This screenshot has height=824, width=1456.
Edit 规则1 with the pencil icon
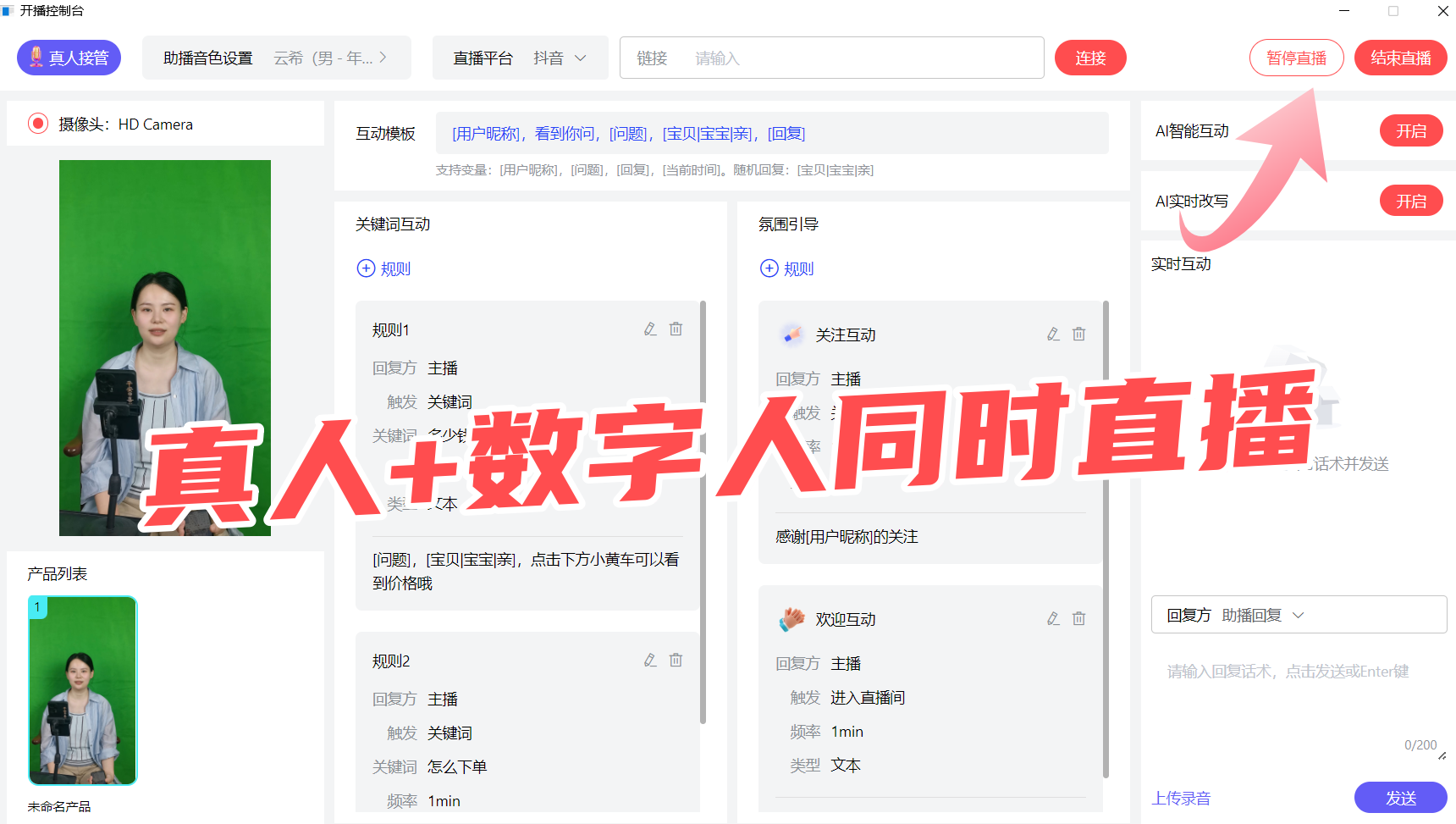click(650, 329)
